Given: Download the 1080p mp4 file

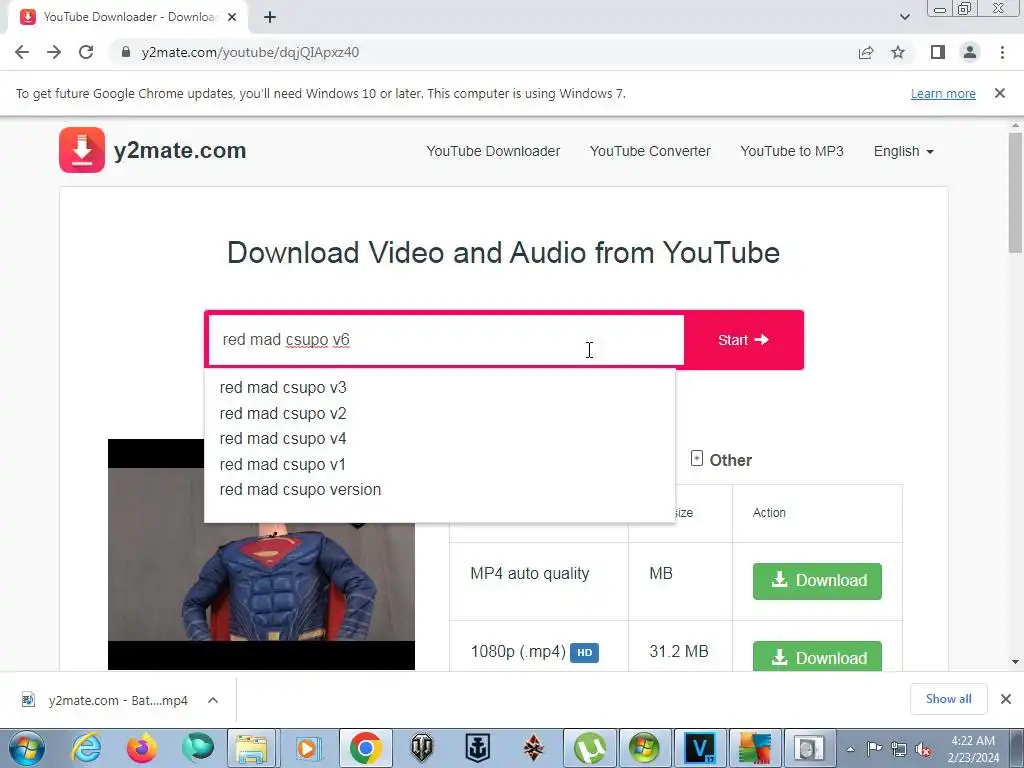Looking at the screenshot, I should pyautogui.click(x=817, y=656).
